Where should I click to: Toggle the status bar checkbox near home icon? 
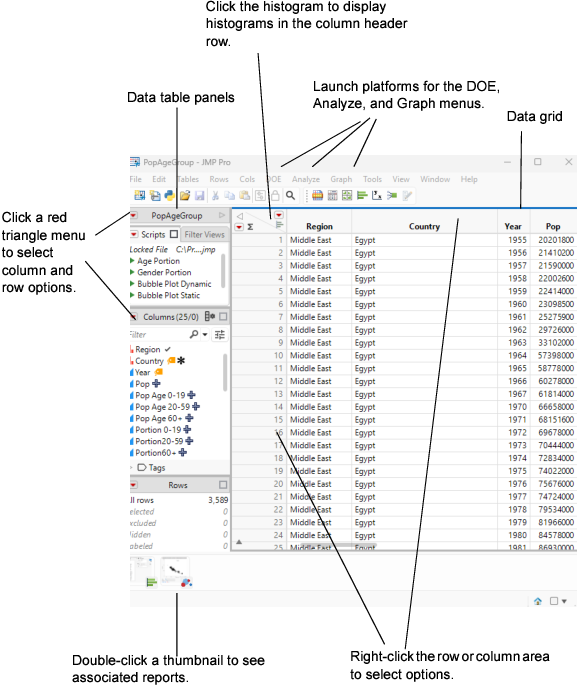coord(554,601)
